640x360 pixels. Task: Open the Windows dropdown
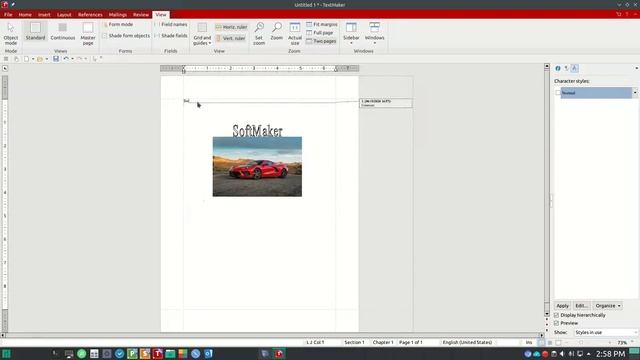pos(374,33)
